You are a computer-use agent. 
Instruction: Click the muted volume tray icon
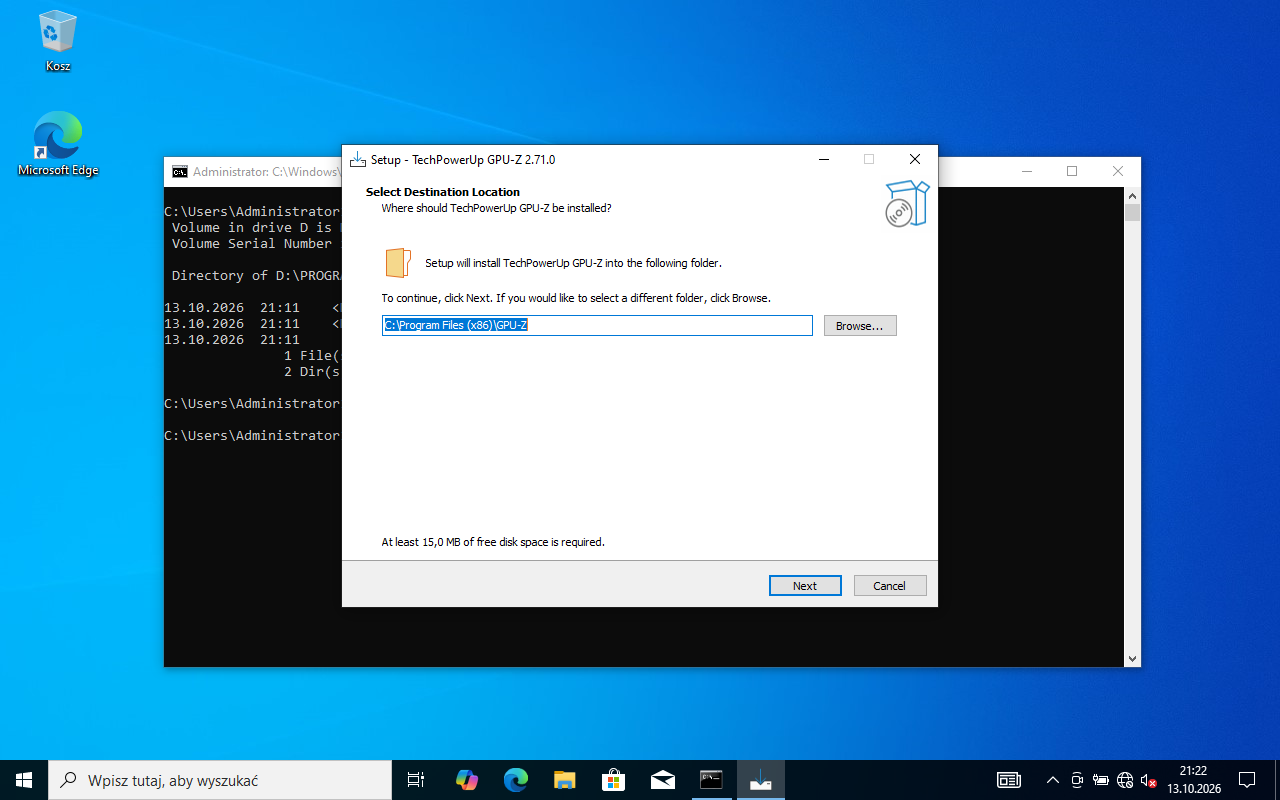point(1148,780)
